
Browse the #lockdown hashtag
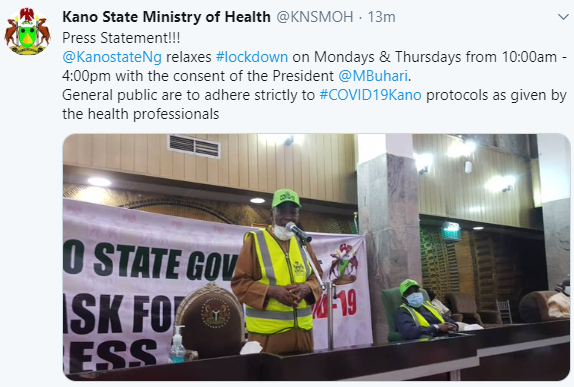point(252,57)
